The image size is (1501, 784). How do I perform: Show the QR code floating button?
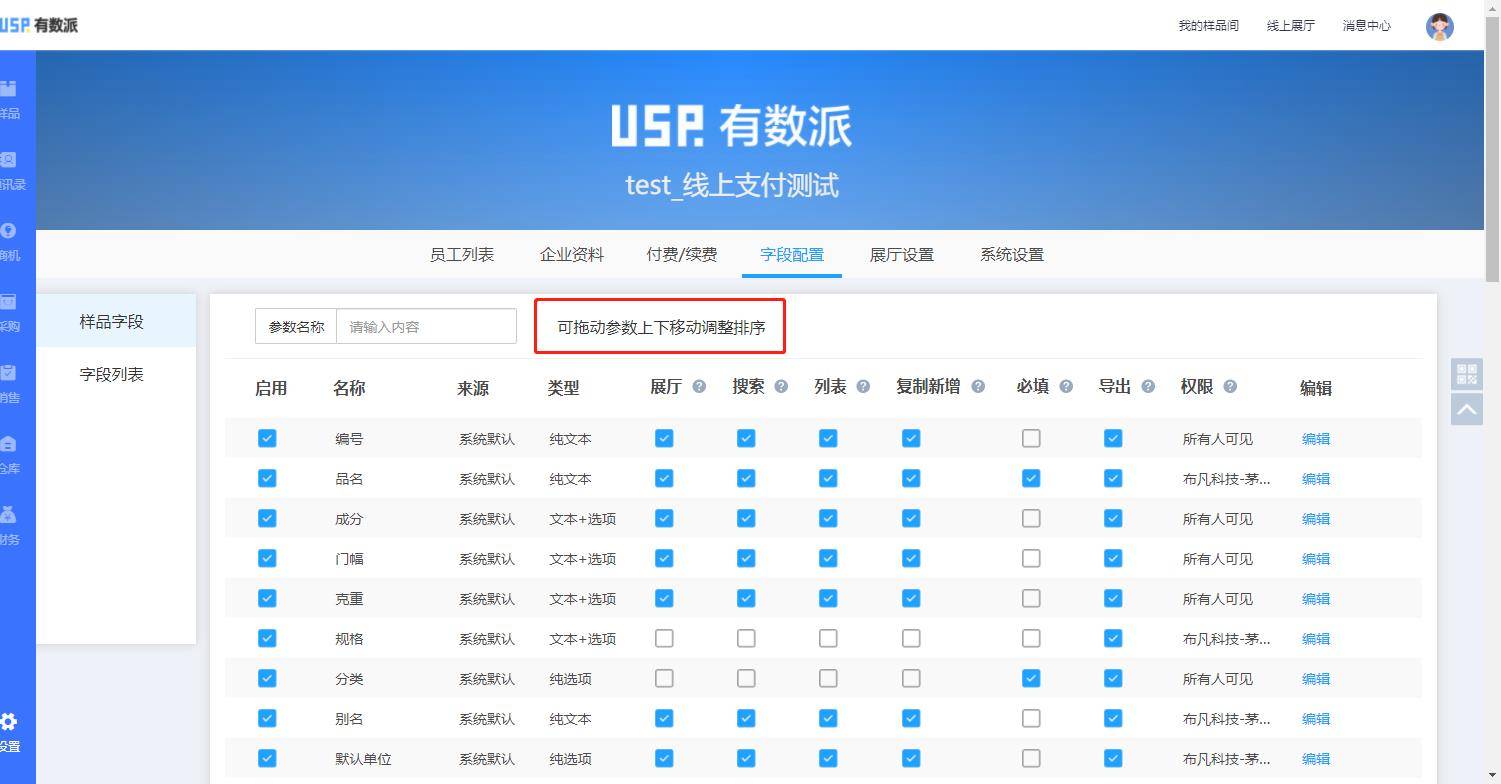tap(1467, 374)
